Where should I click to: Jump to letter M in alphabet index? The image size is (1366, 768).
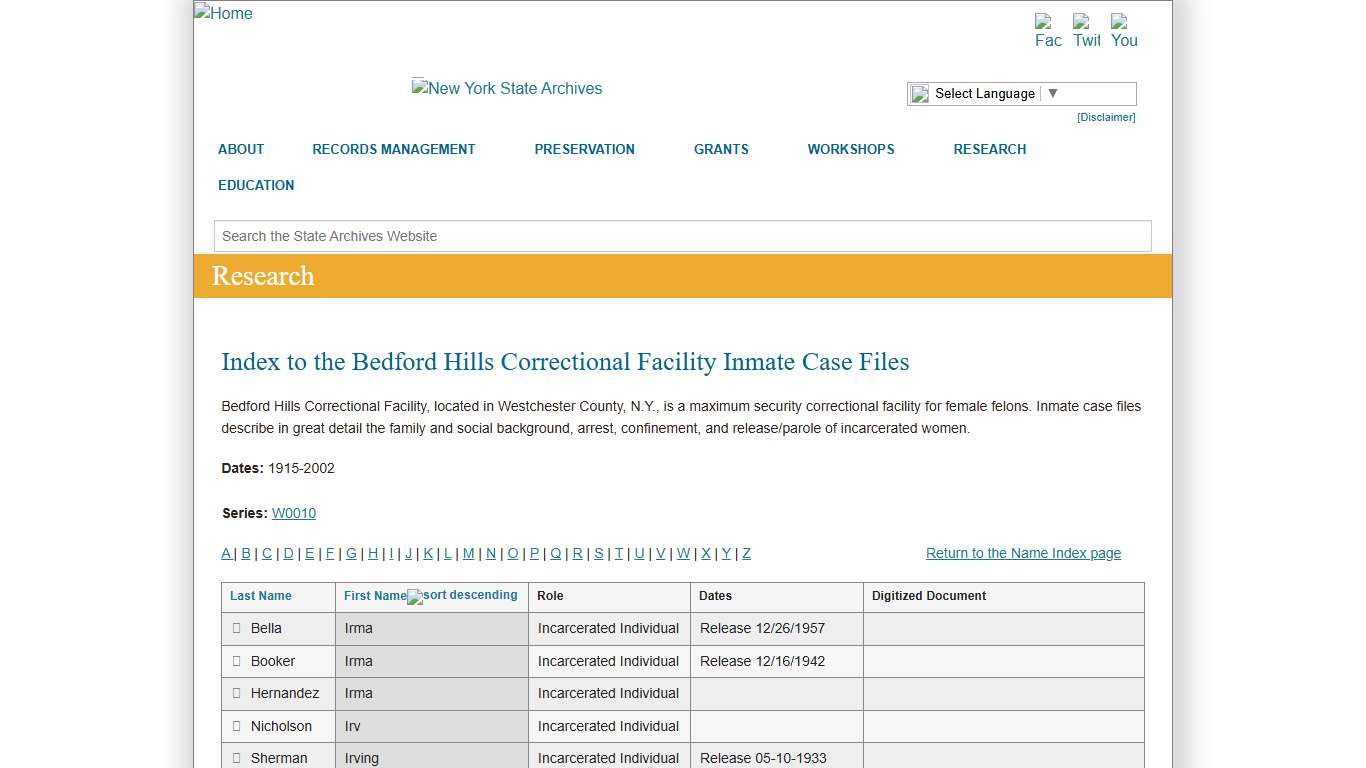click(x=468, y=553)
